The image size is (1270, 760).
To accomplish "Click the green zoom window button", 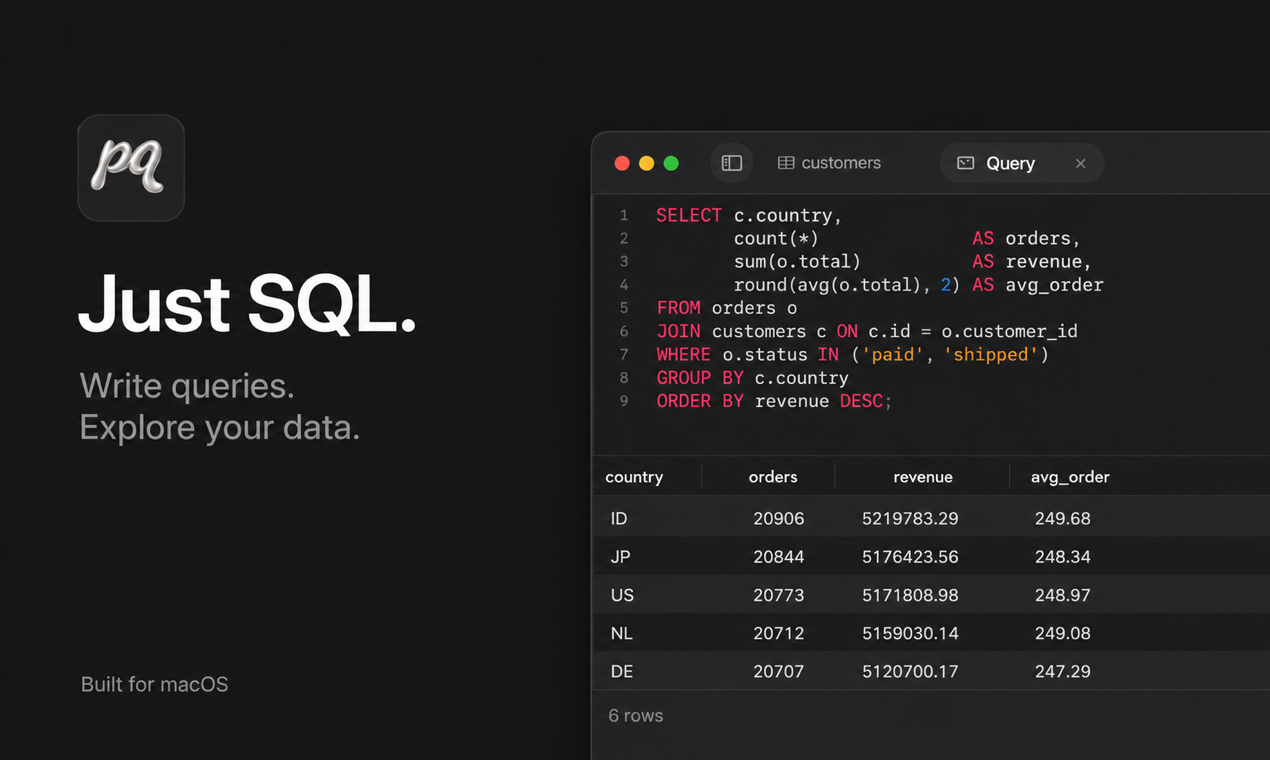I will tap(671, 163).
